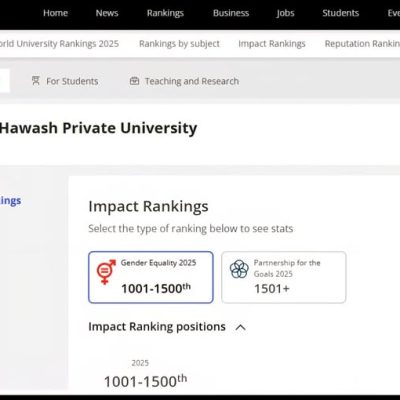Switch to the Teaching and Research tab
The width and height of the screenshot is (400, 400).
pos(184,81)
